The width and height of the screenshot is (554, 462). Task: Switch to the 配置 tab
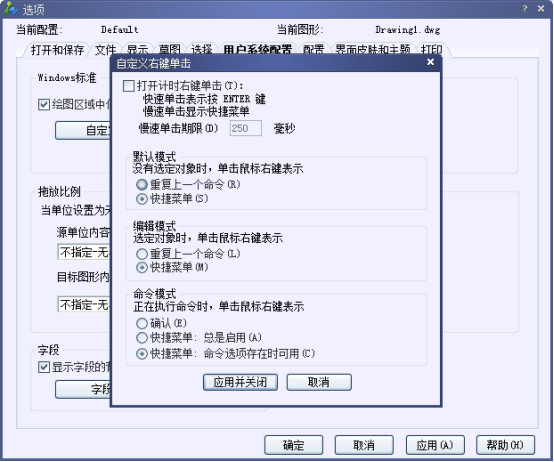tap(313, 50)
